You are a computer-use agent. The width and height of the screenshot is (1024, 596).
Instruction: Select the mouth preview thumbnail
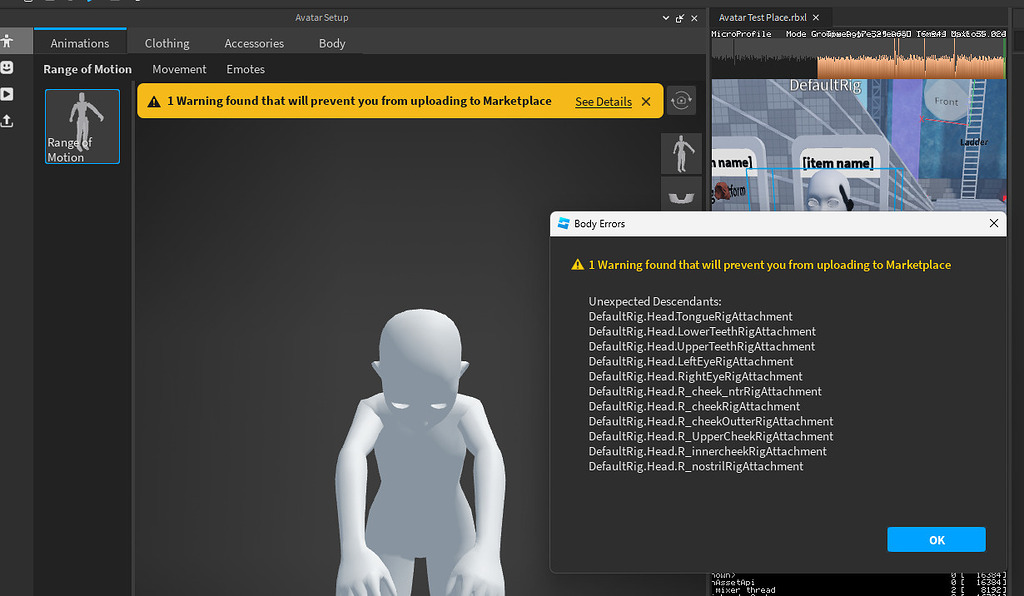coord(681,196)
